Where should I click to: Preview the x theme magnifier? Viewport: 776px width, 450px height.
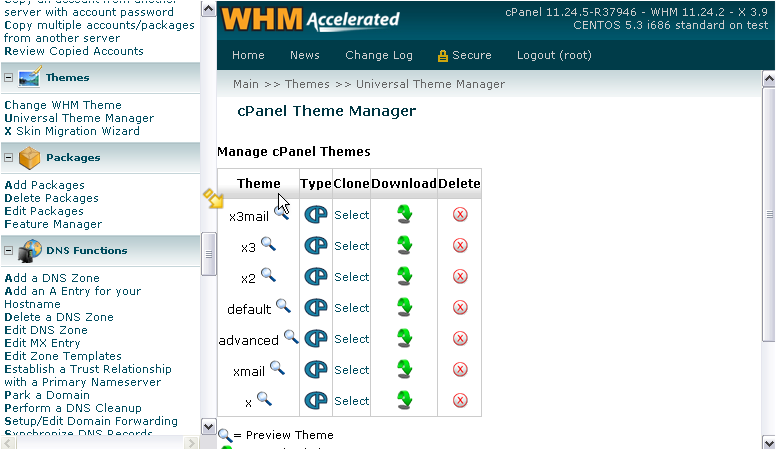264,399
